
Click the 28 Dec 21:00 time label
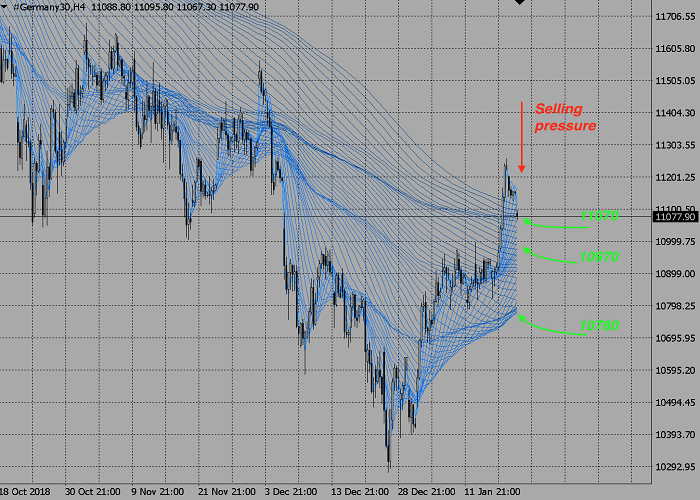click(x=426, y=492)
